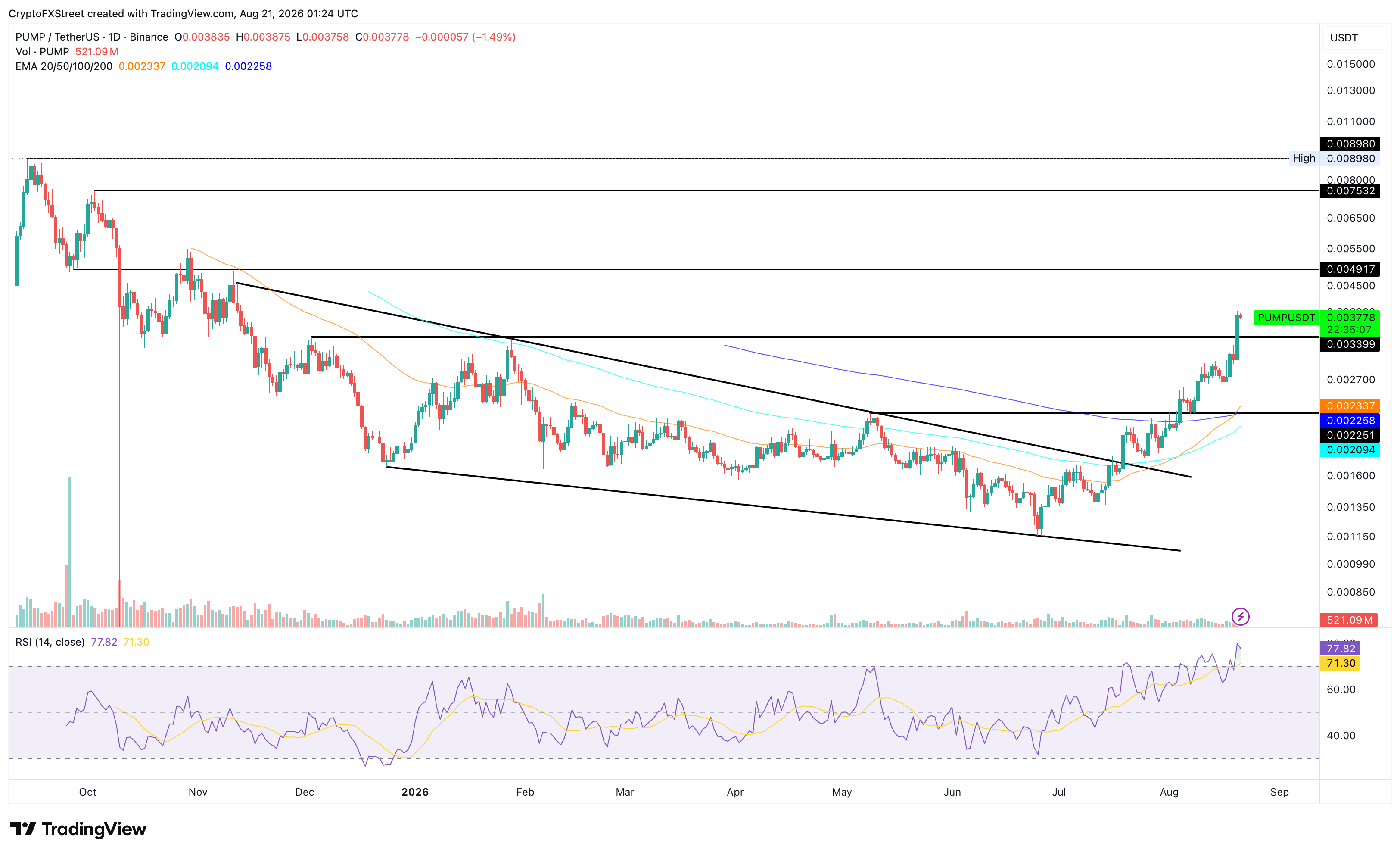1400x855 pixels.
Task: Click the Jul label on the time axis
Action: tap(1058, 792)
